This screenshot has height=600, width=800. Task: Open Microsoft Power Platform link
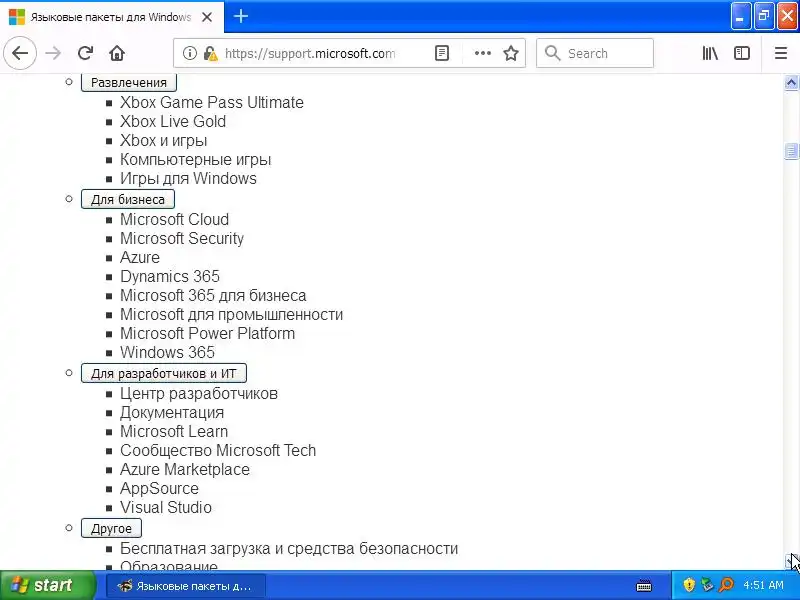208,334
